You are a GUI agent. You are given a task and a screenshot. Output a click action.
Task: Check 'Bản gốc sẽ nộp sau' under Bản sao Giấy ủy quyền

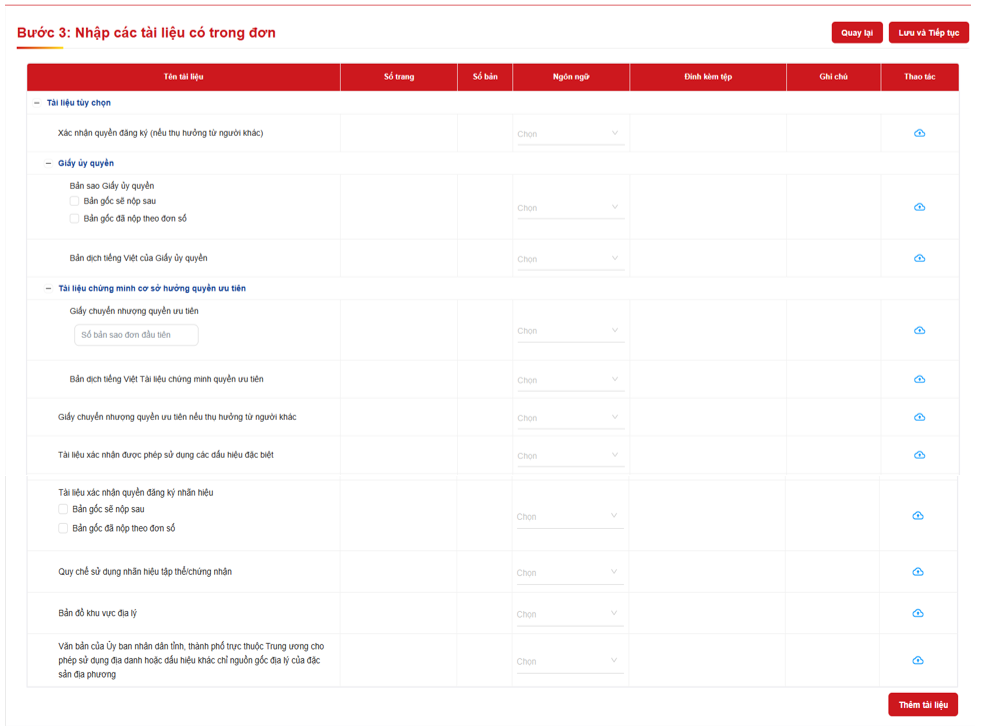pyautogui.click(x=74, y=201)
